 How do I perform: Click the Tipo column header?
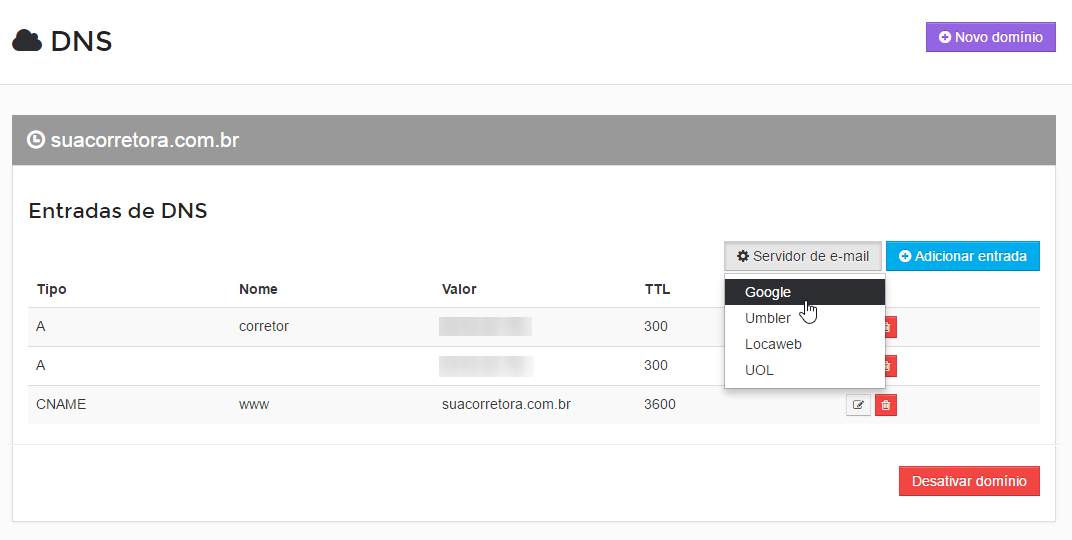point(51,289)
